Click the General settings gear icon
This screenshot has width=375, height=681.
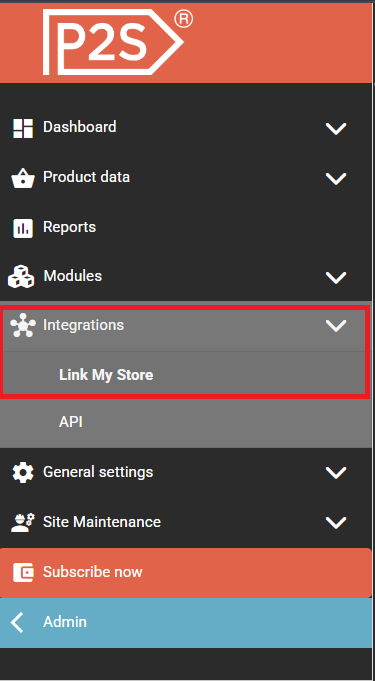click(23, 473)
